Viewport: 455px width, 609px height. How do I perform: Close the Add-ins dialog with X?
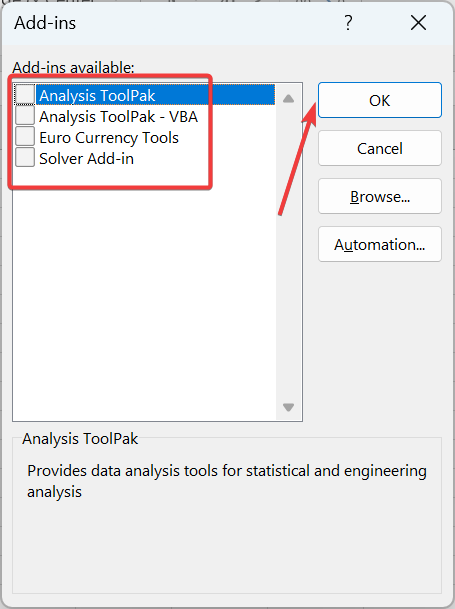[418, 23]
